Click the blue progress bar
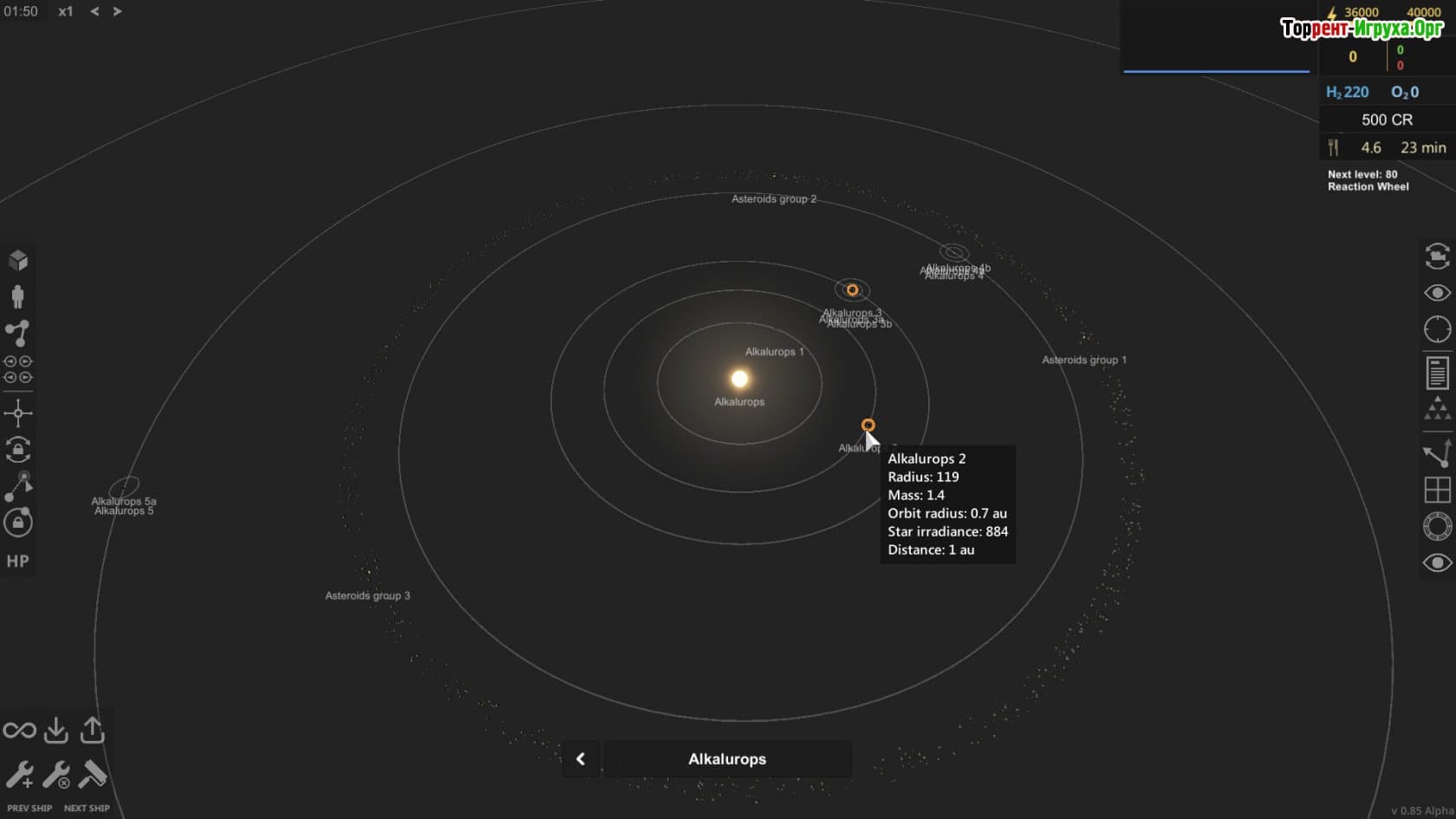This screenshot has width=1456, height=819. (1216, 71)
